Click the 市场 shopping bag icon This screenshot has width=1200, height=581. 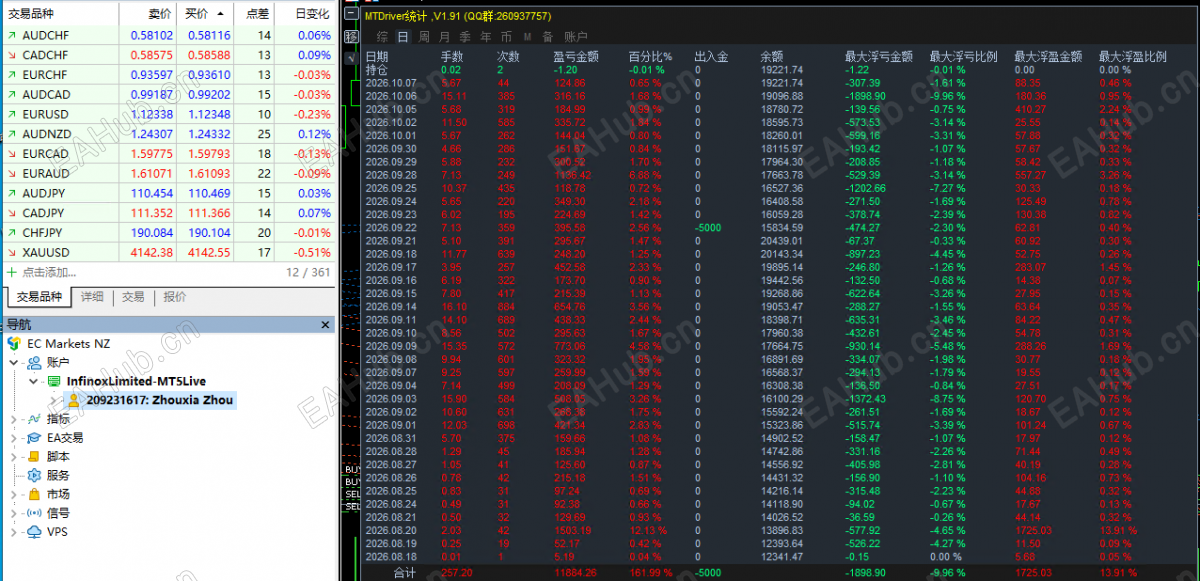[x=35, y=494]
